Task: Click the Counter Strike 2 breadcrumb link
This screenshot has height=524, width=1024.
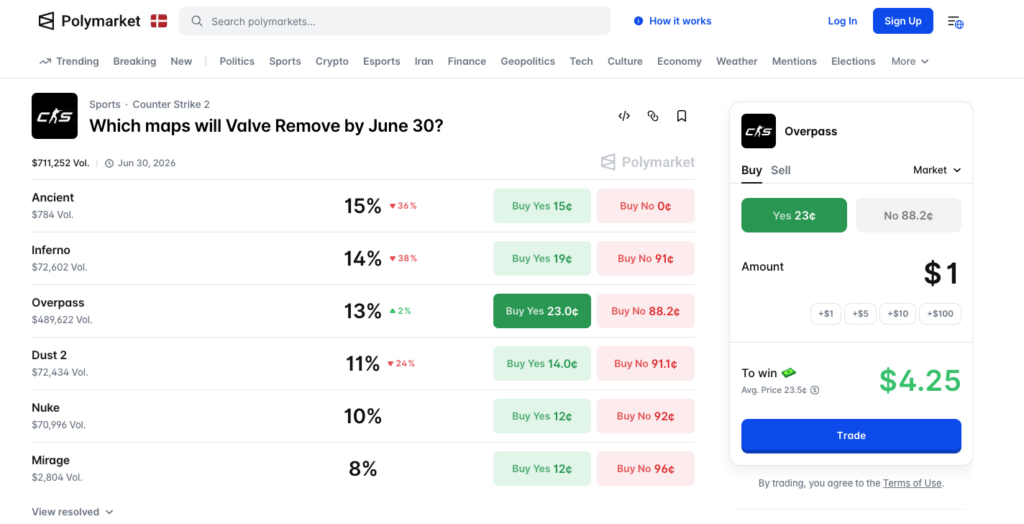Action: pyautogui.click(x=171, y=105)
